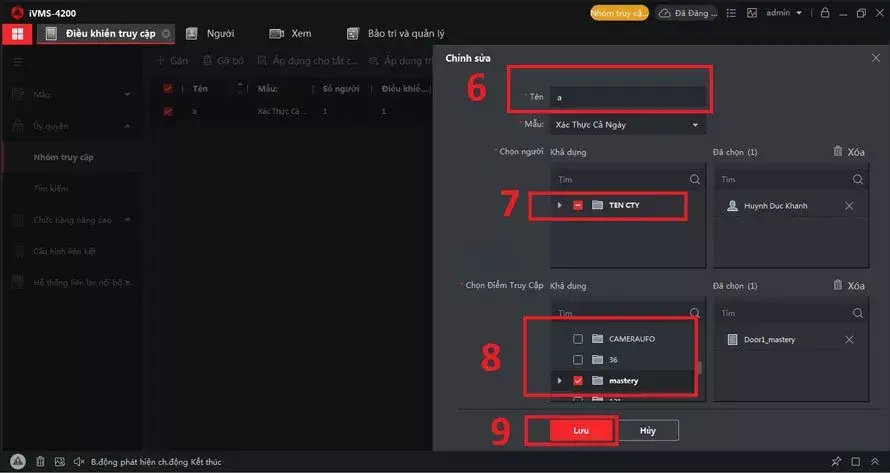
Task: Clear alarms with the status bar trash icon
Action: 40,462
